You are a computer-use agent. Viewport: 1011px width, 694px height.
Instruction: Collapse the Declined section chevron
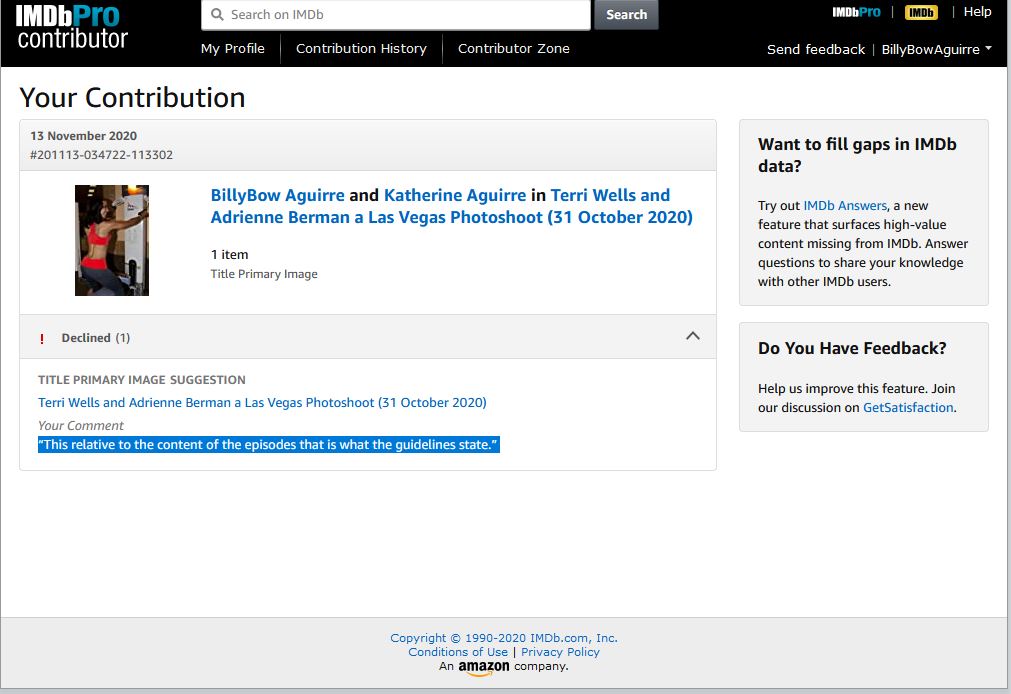pyautogui.click(x=692, y=337)
